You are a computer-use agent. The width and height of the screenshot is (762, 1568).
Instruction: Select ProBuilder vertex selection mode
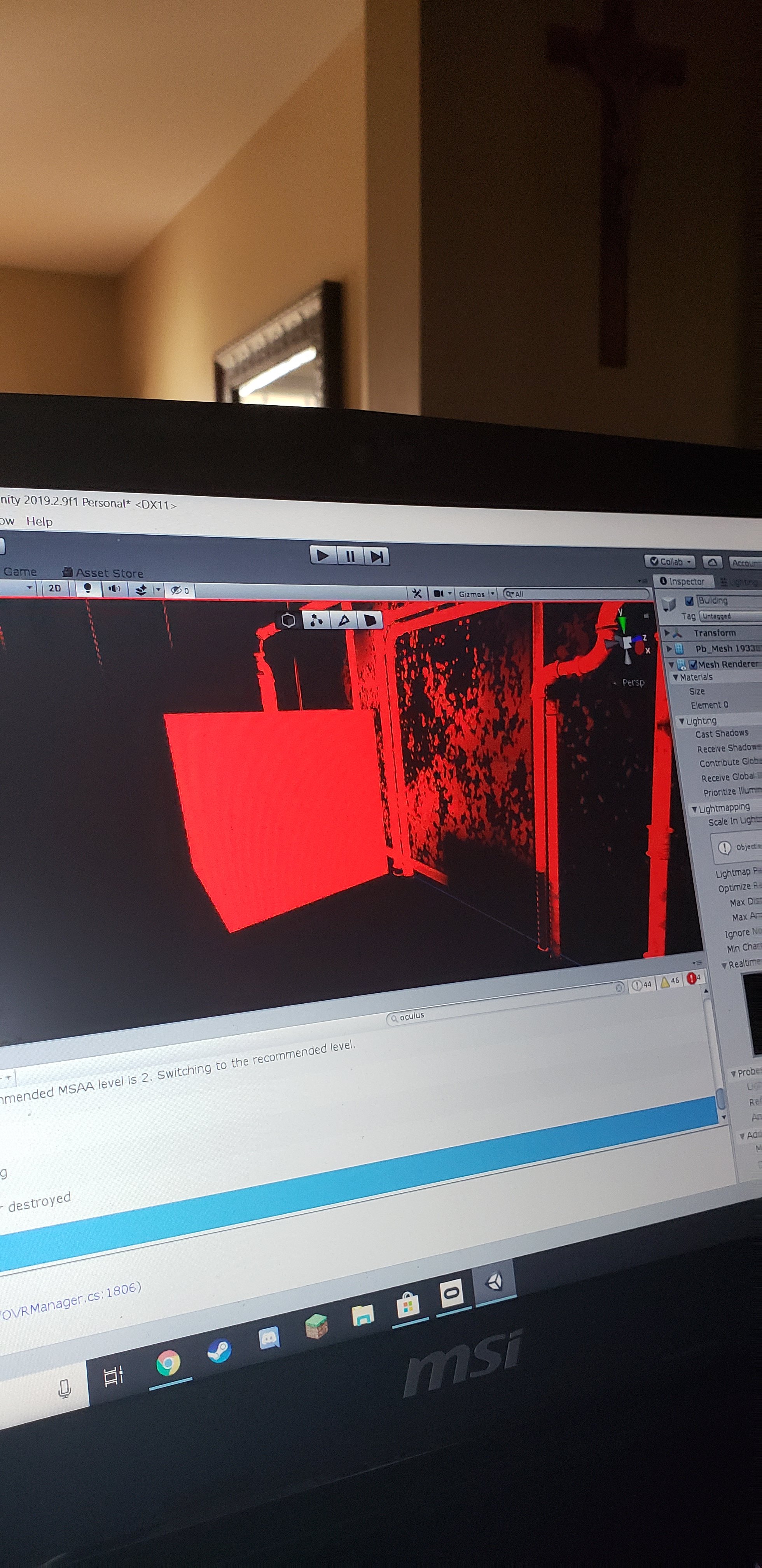click(316, 620)
